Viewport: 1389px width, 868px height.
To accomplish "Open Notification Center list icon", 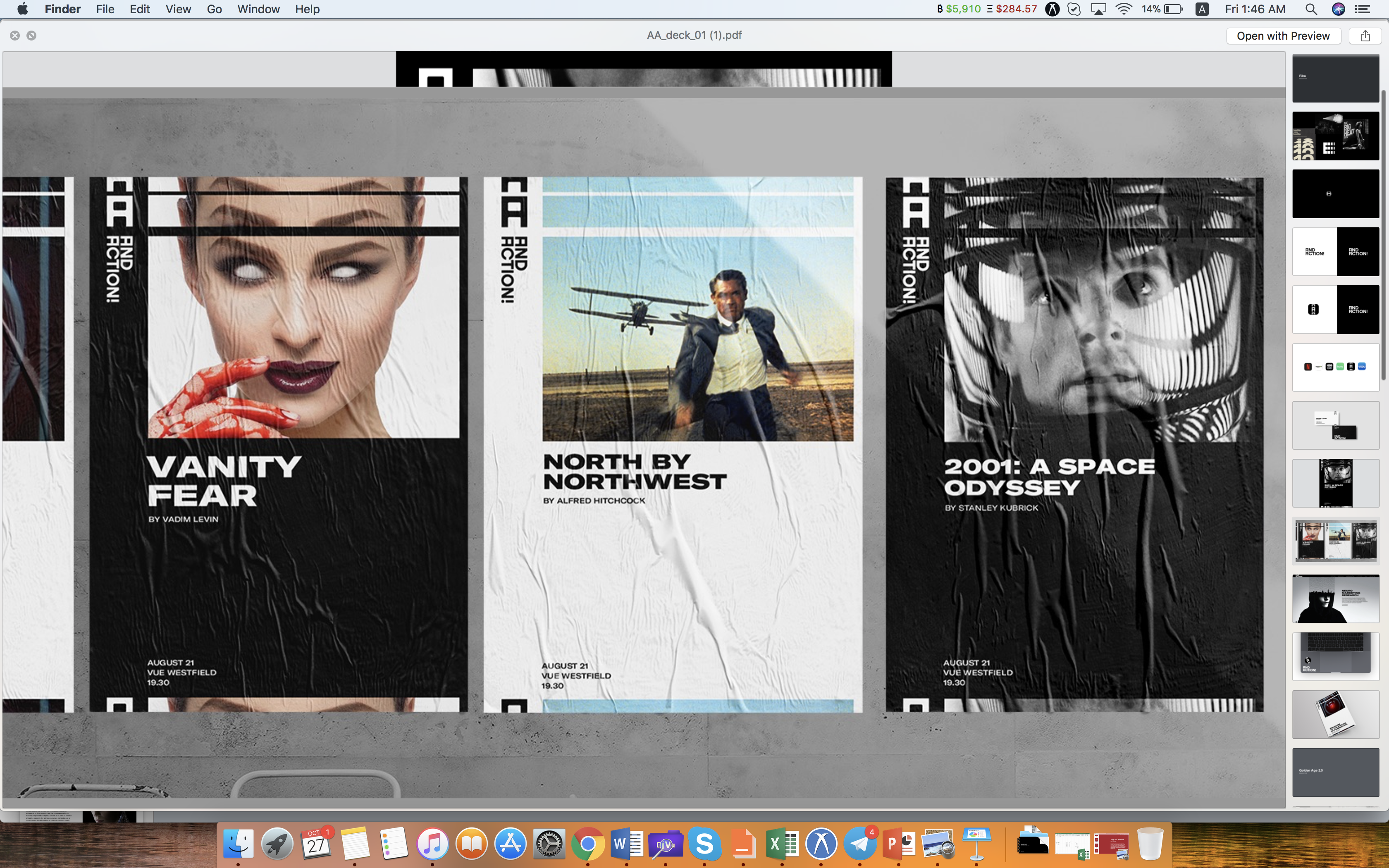I will pos(1363,9).
